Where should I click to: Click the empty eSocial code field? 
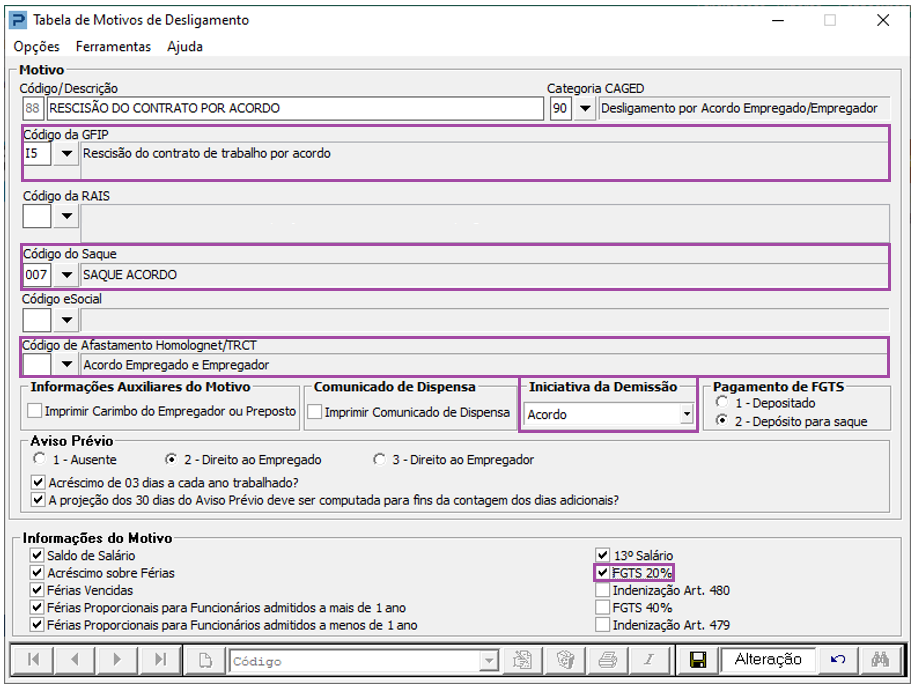[x=37, y=320]
